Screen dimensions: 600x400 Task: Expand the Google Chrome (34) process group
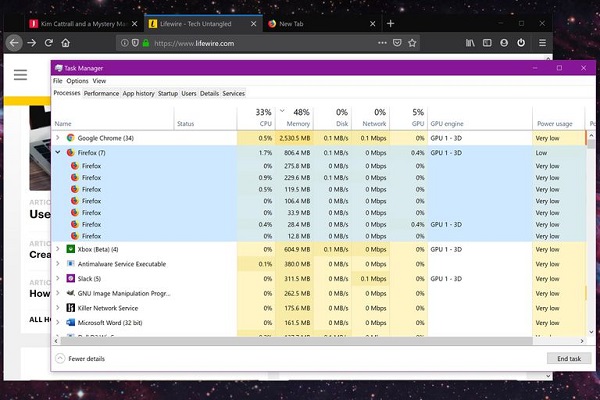tap(58, 137)
